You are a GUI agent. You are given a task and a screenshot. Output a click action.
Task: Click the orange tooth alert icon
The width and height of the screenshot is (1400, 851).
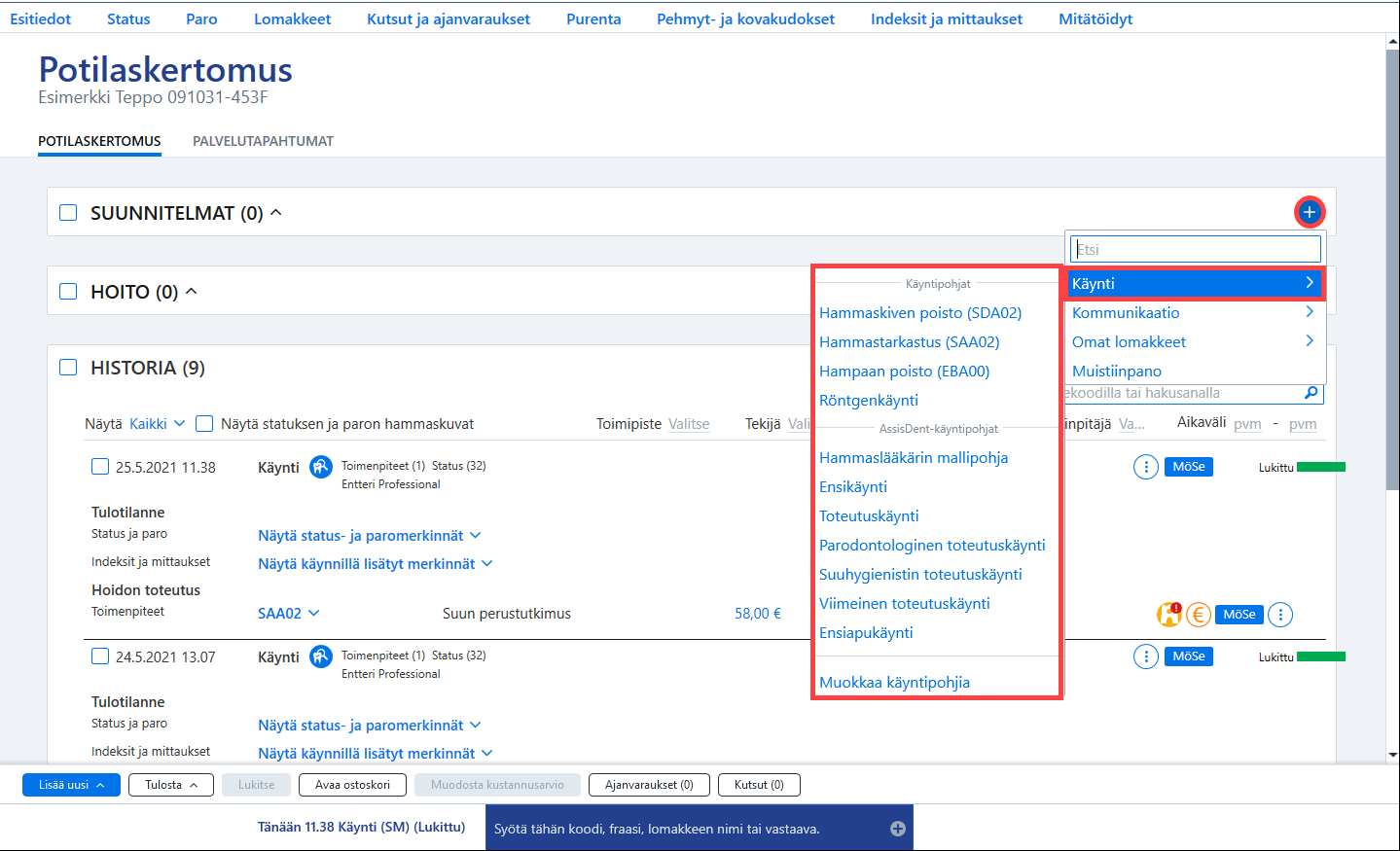point(1169,614)
